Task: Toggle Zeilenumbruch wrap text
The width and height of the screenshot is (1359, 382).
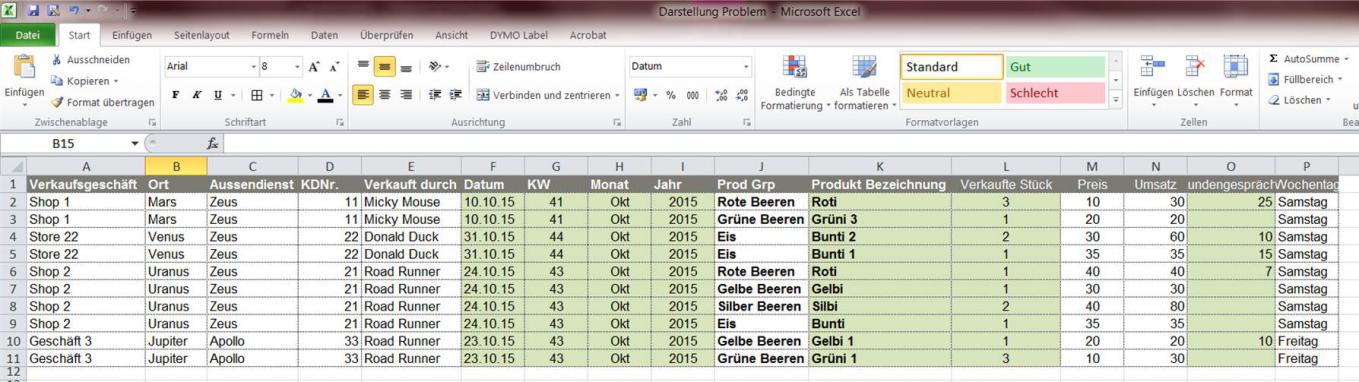Action: 518,67
